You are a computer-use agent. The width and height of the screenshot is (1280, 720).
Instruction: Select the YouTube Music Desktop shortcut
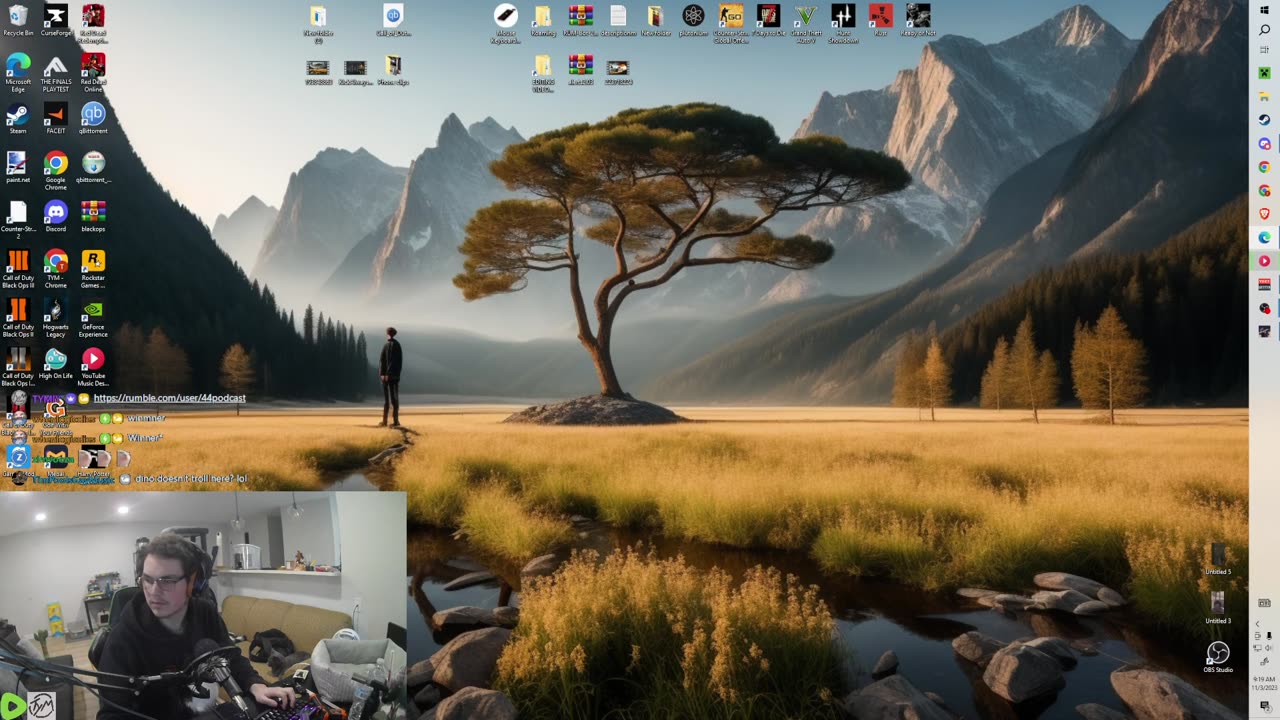click(x=93, y=366)
